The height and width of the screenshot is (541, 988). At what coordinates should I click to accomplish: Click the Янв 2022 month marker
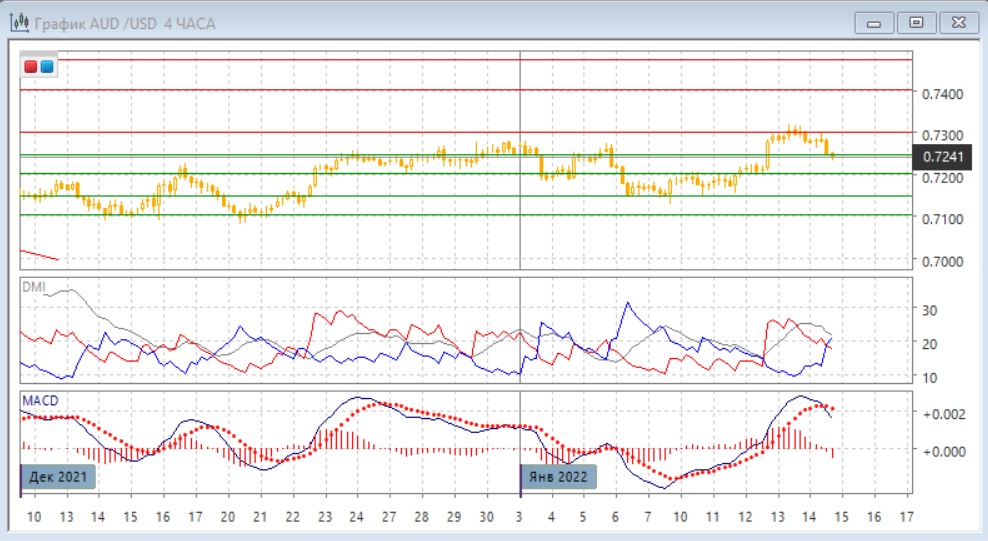[560, 477]
